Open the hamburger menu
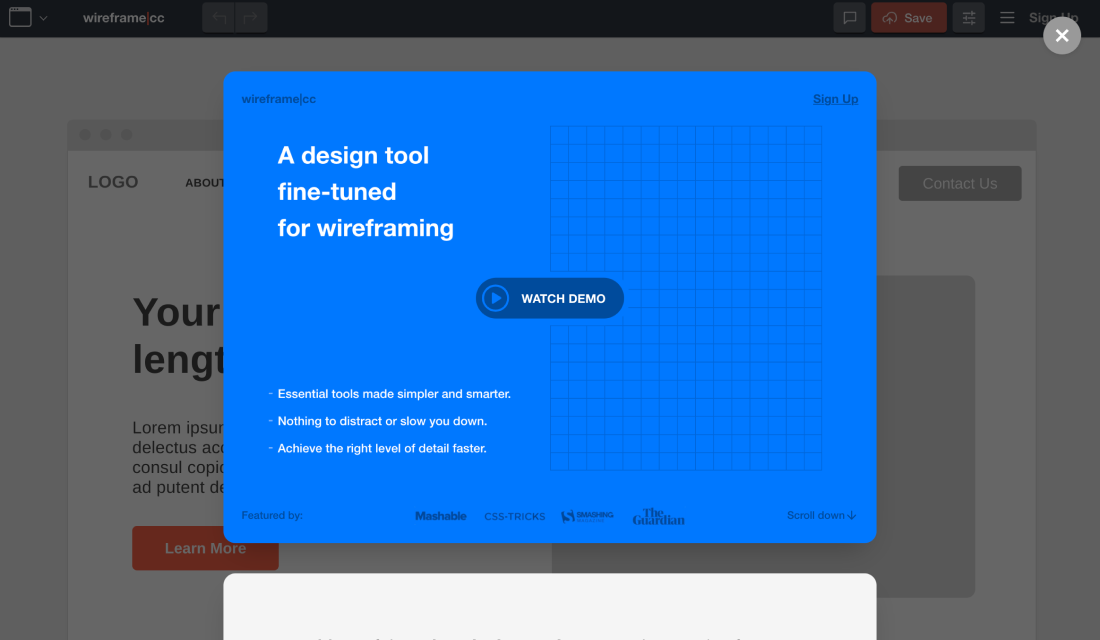This screenshot has width=1100, height=640. click(x=1007, y=18)
